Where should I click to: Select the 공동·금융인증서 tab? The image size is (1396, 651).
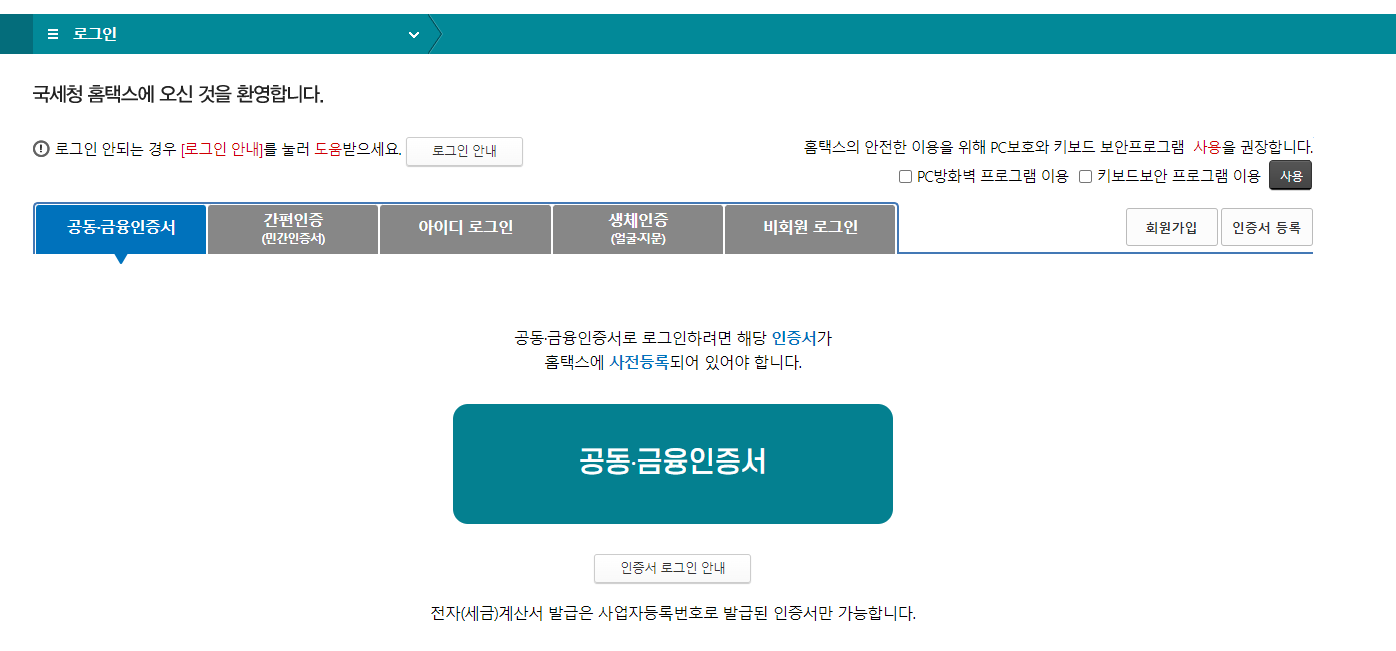pyautogui.click(x=121, y=229)
